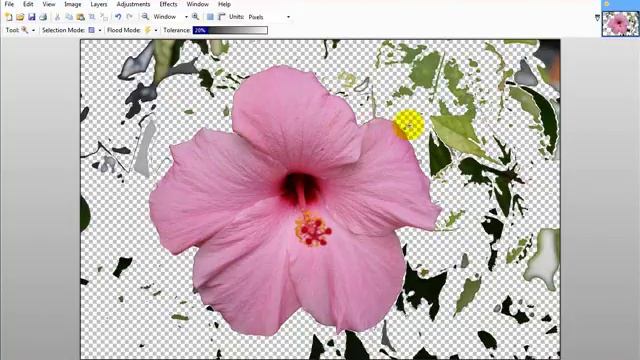Open the View menu

(49, 4)
